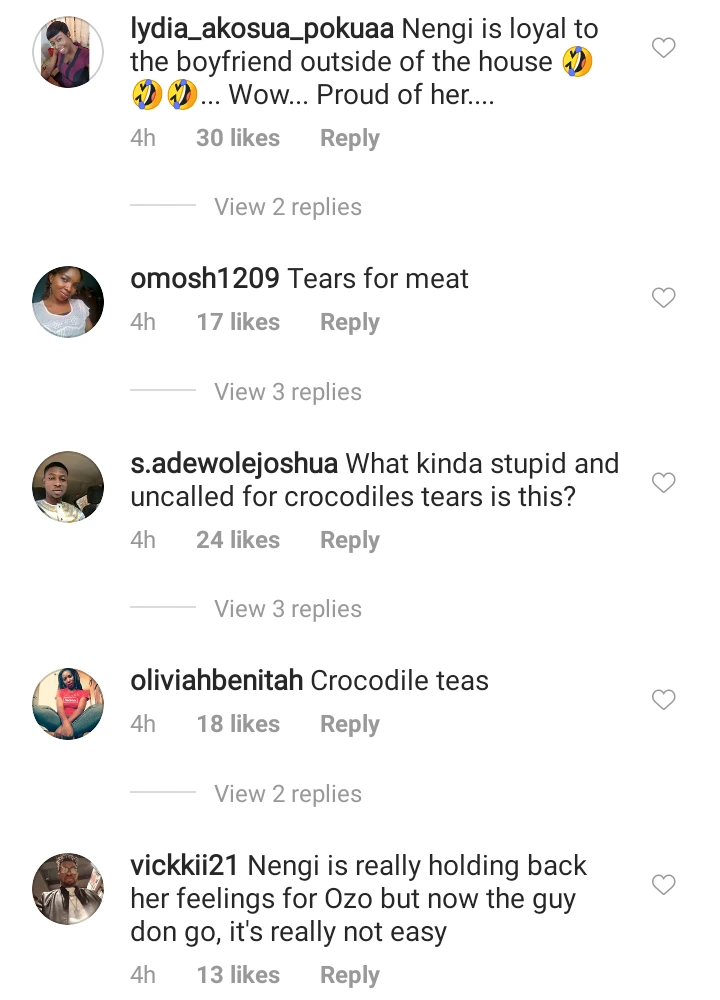This screenshot has height=1000, width=720.
Task: Open omosh1209's avatar
Action: tap(69, 302)
